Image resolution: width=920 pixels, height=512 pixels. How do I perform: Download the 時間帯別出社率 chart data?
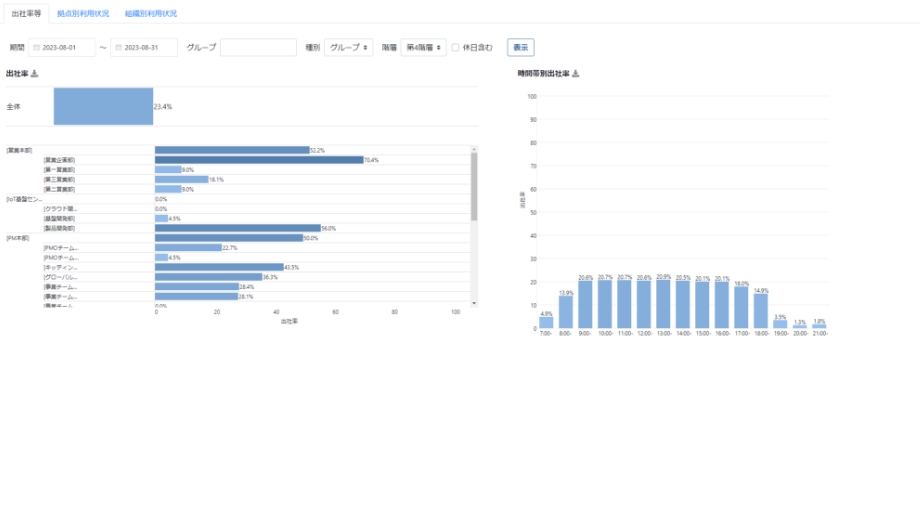coord(575,73)
